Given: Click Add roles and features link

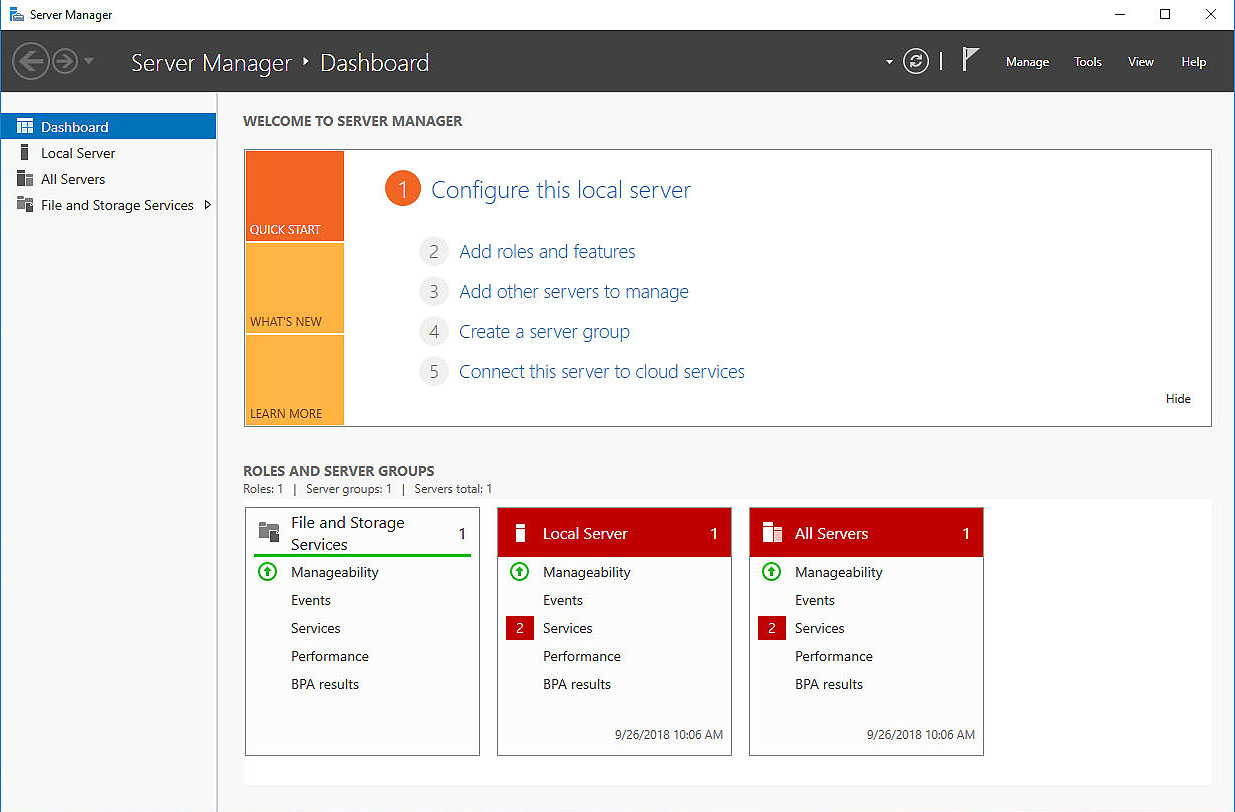Looking at the screenshot, I should [x=547, y=252].
